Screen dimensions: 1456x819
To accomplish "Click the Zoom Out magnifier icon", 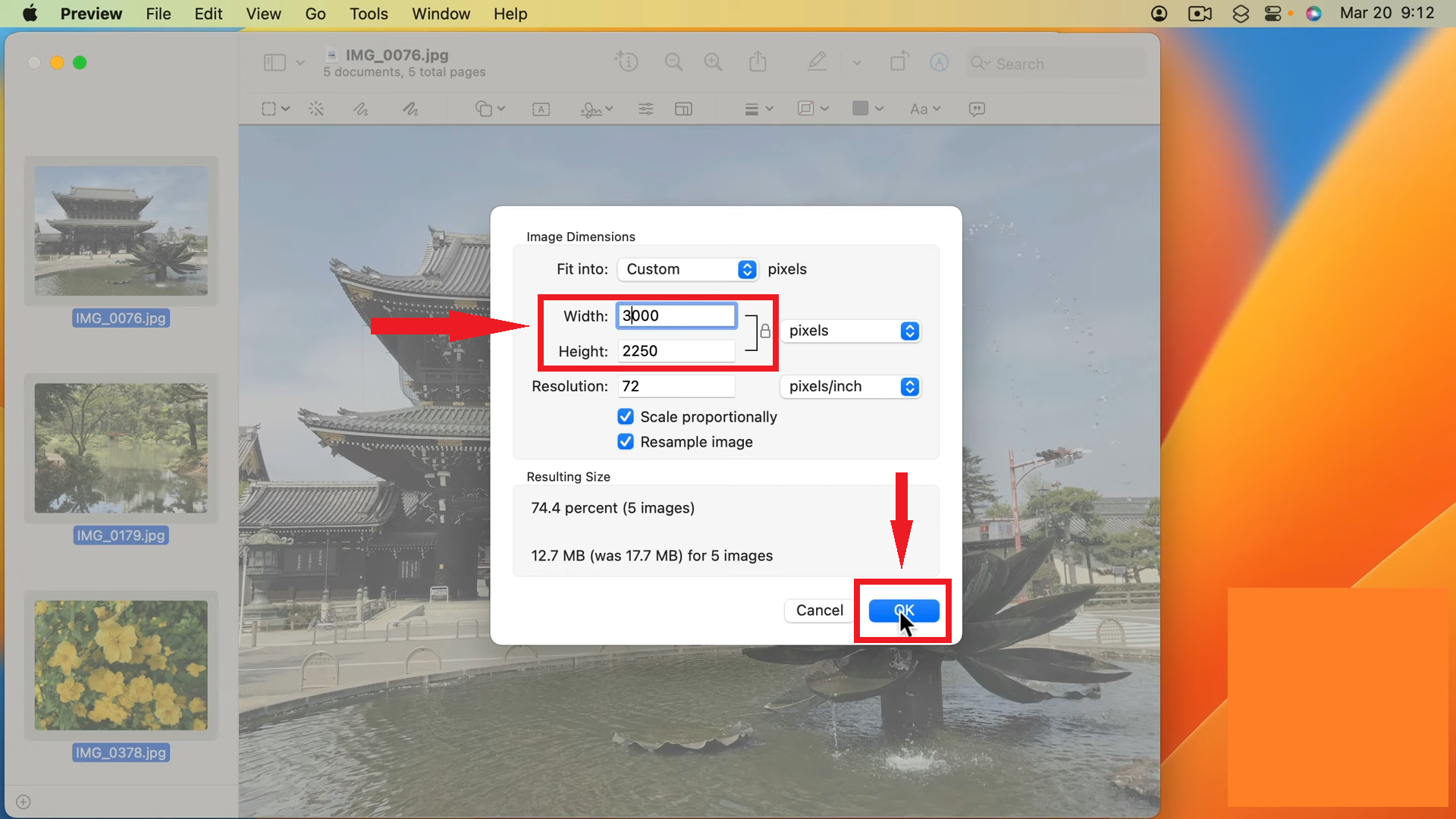I will (673, 62).
